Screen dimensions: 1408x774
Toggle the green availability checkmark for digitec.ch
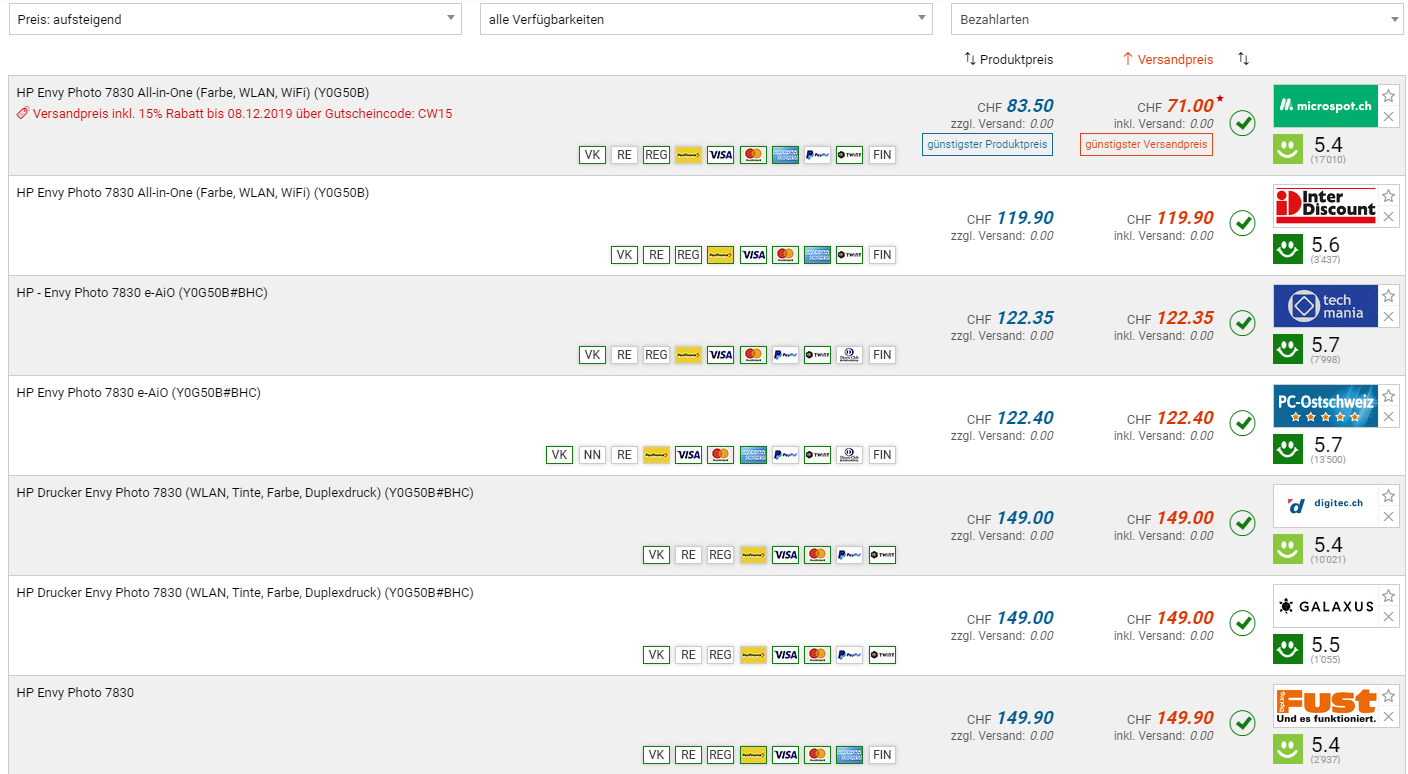[1242, 523]
